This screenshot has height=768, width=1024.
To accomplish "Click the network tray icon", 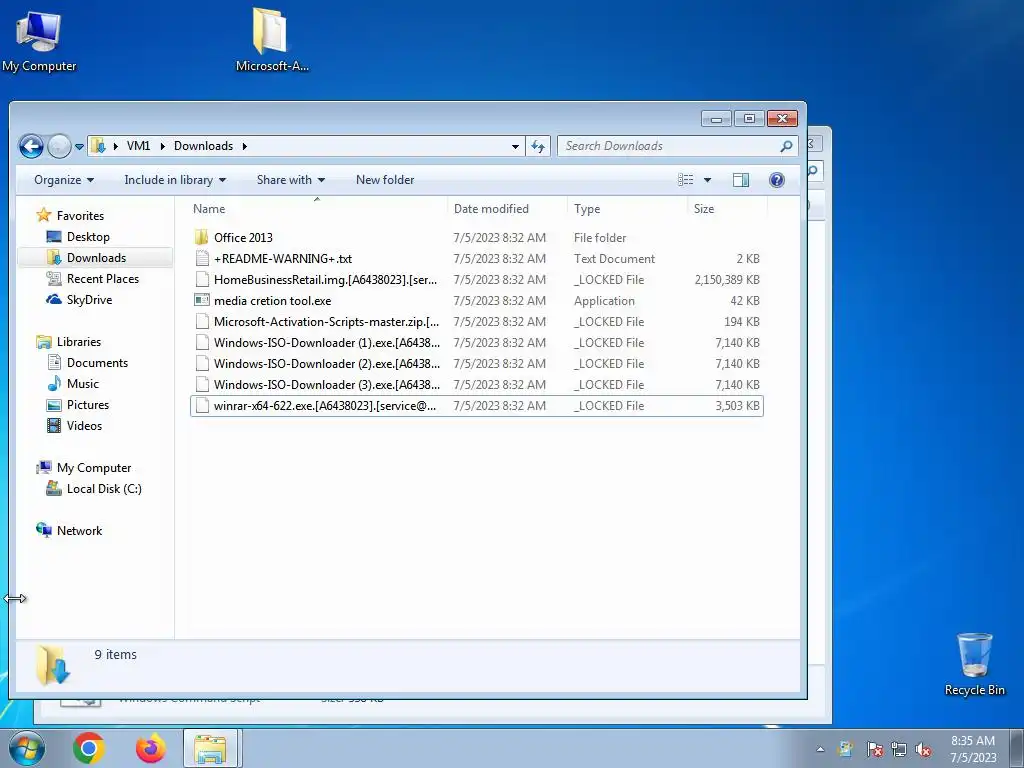I will pyautogui.click(x=899, y=749).
